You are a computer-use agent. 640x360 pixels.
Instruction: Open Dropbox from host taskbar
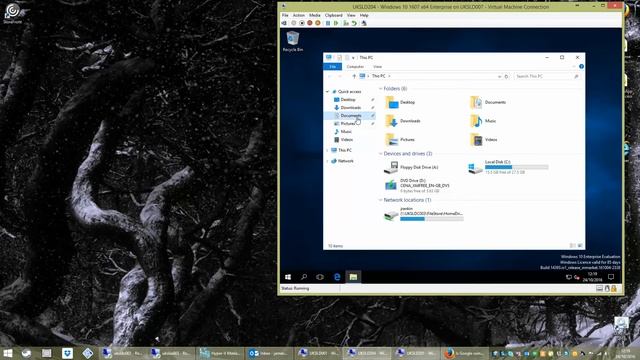[67, 353]
